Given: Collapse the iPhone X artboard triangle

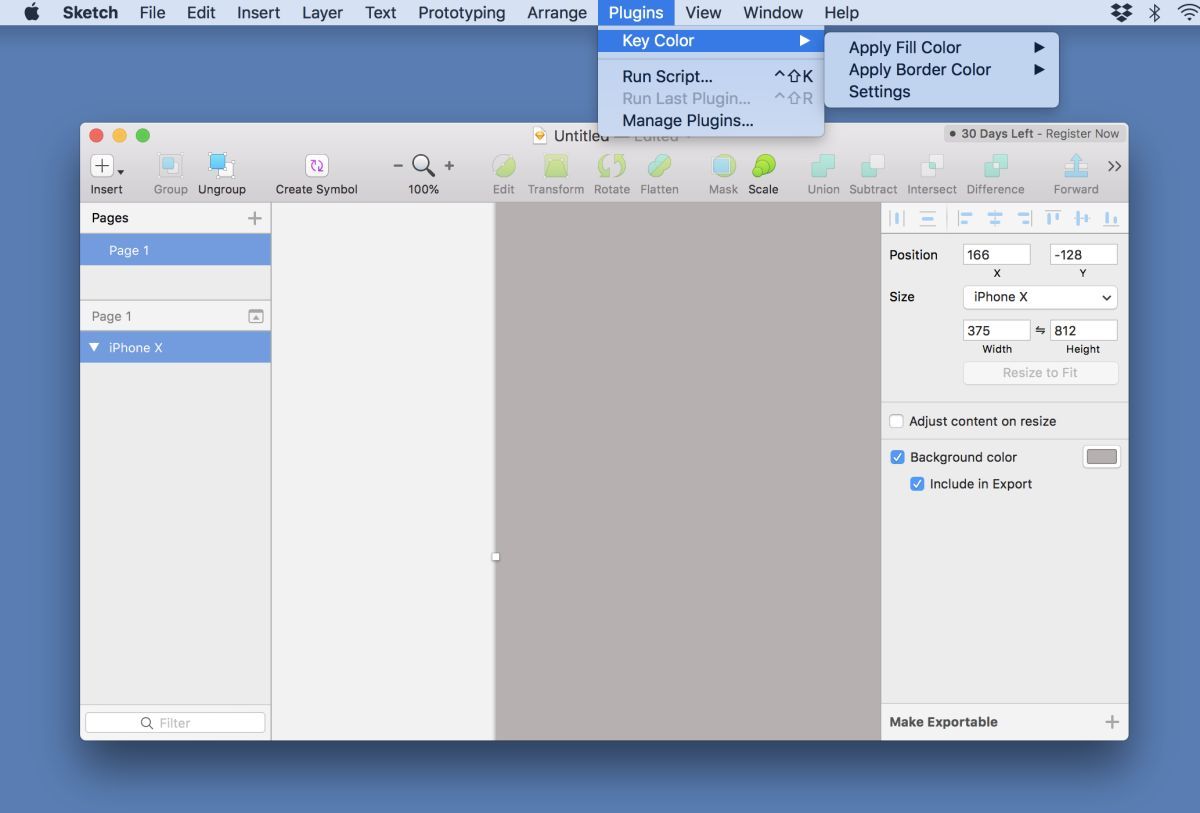Looking at the screenshot, I should (94, 347).
